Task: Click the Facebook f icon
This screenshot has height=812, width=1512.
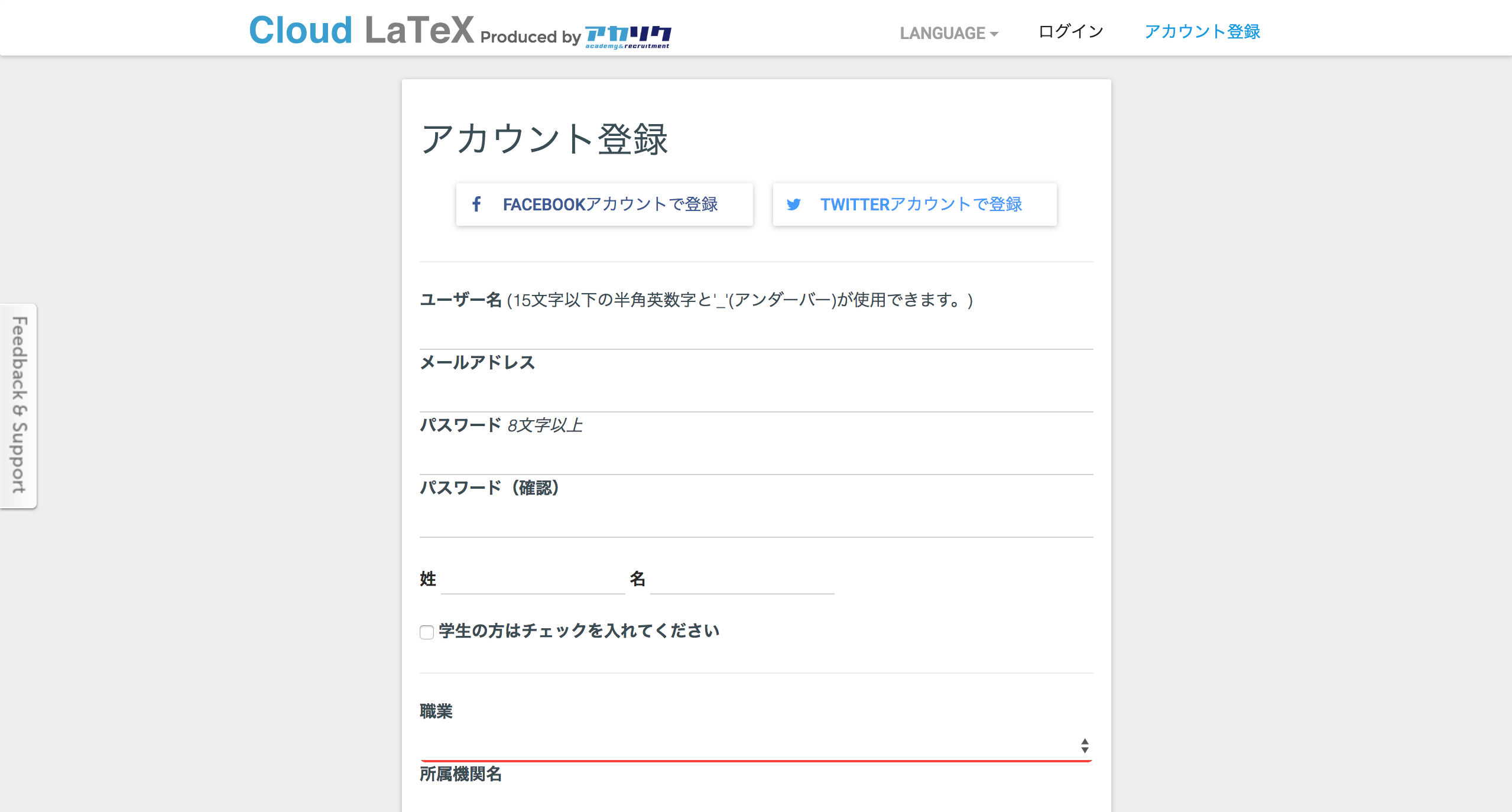Action: coord(476,204)
